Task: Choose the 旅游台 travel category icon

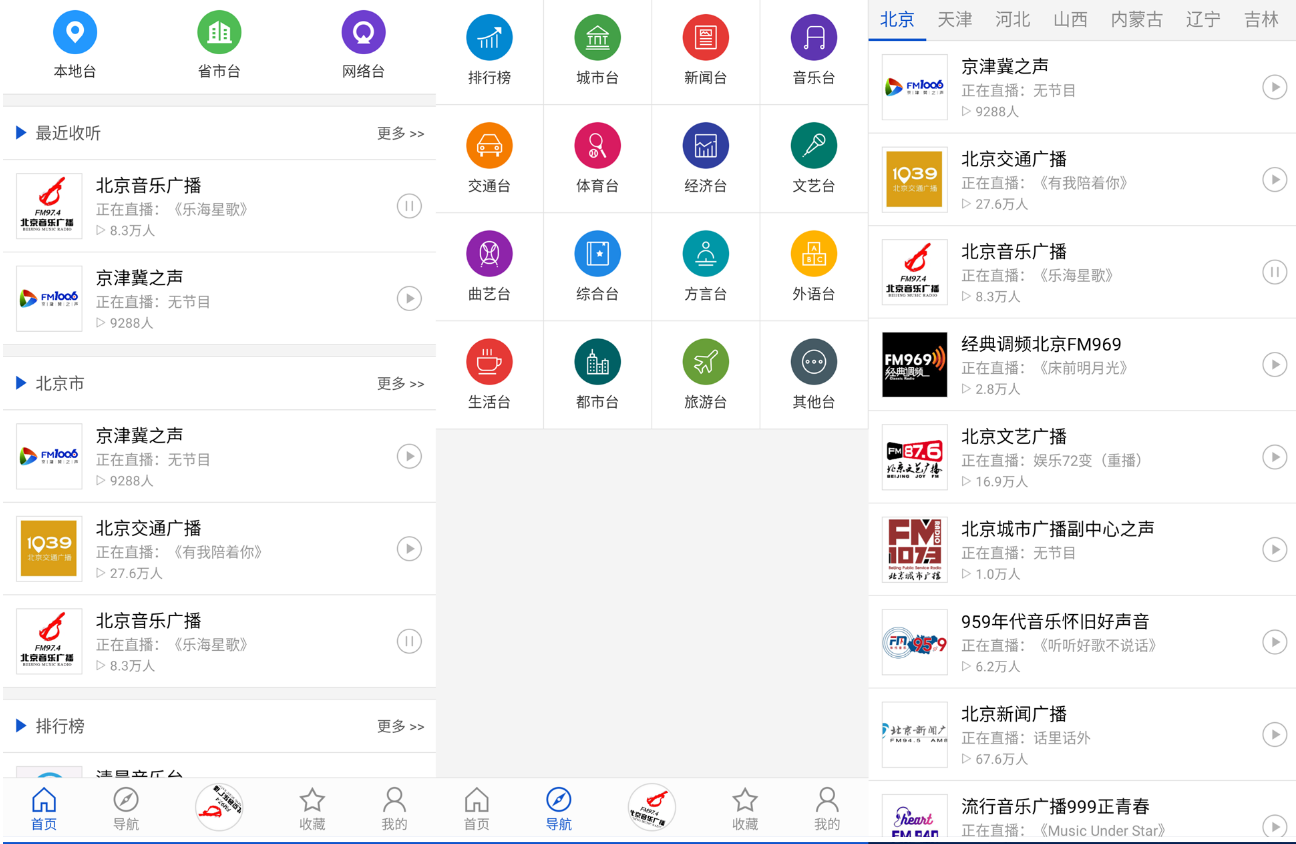Action: click(705, 362)
